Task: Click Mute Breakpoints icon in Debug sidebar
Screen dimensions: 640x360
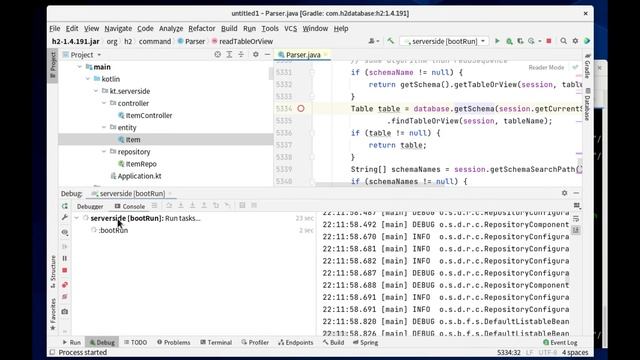Action: coord(64,297)
